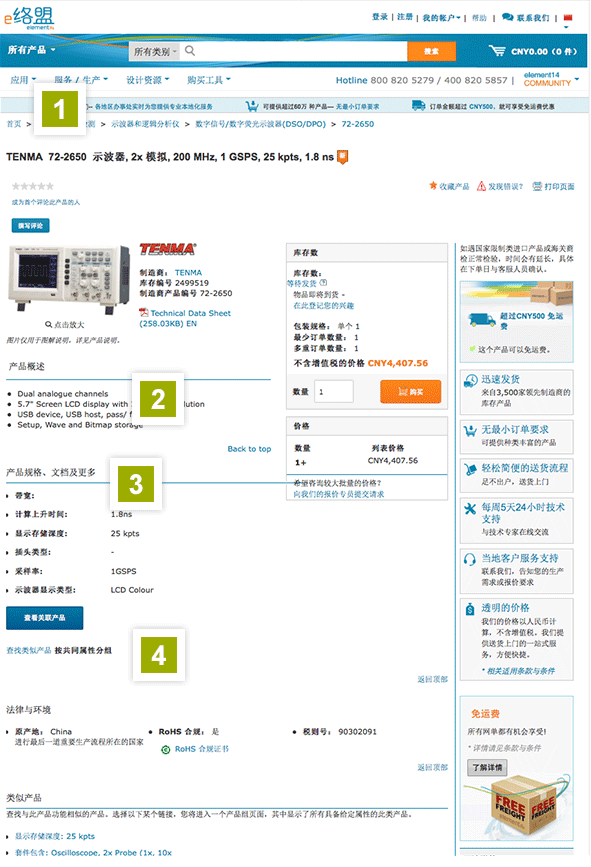
Task: Click the 查看关联产品 button
Action: tap(45, 618)
